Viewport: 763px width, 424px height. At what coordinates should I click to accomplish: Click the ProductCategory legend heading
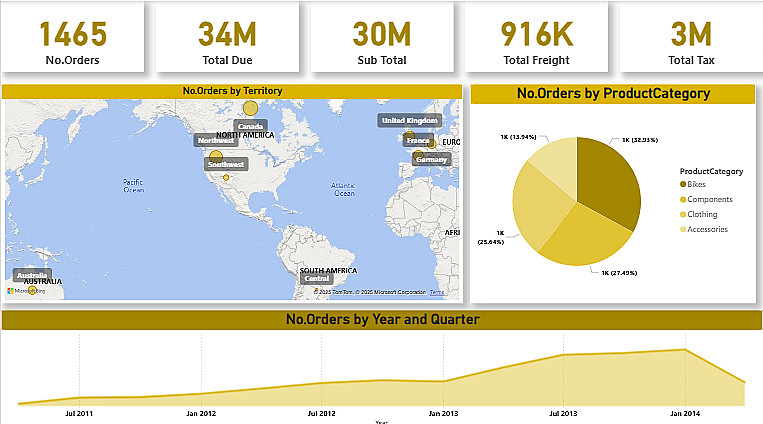tap(711, 171)
